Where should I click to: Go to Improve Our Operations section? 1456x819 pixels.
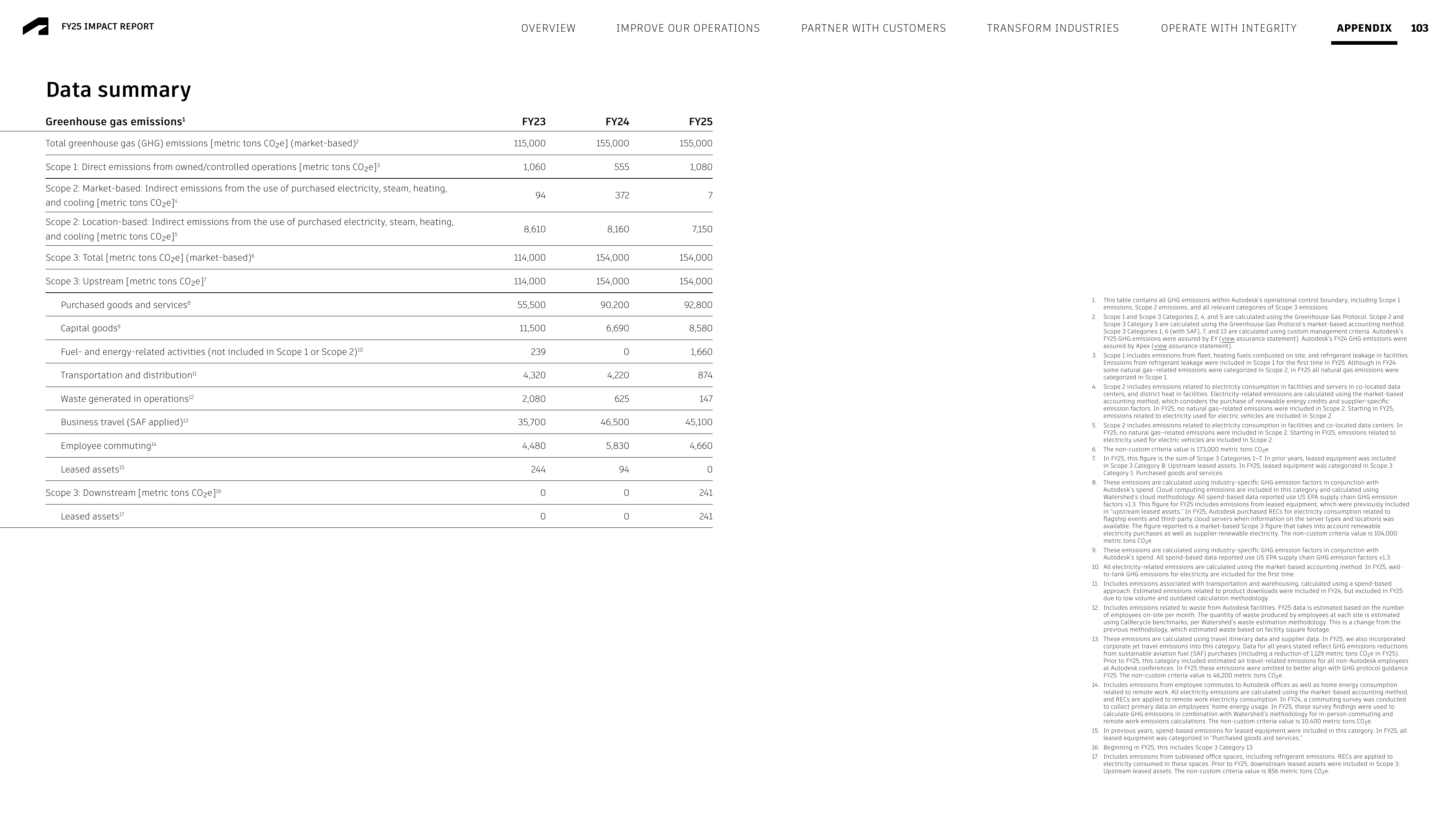(688, 28)
